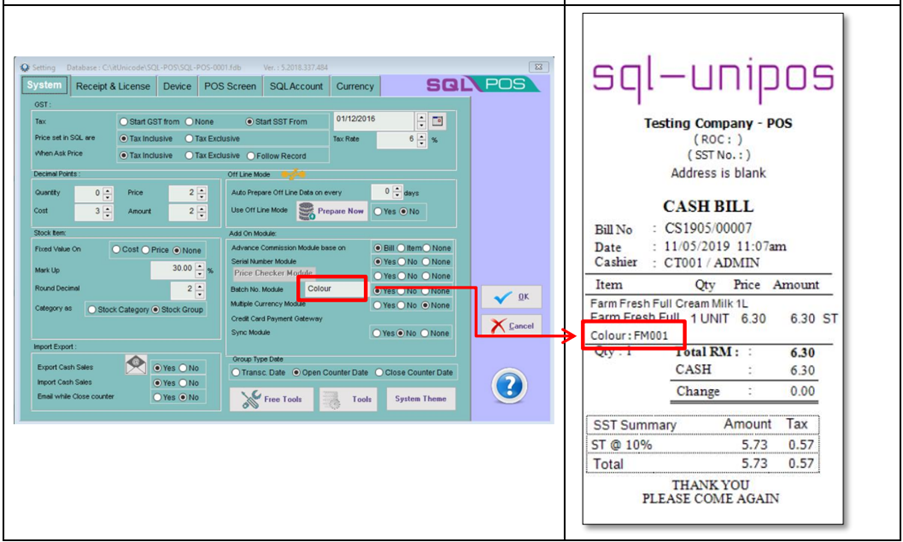
Task: Confirm settings with the OK checkmark button
Action: click(x=510, y=297)
